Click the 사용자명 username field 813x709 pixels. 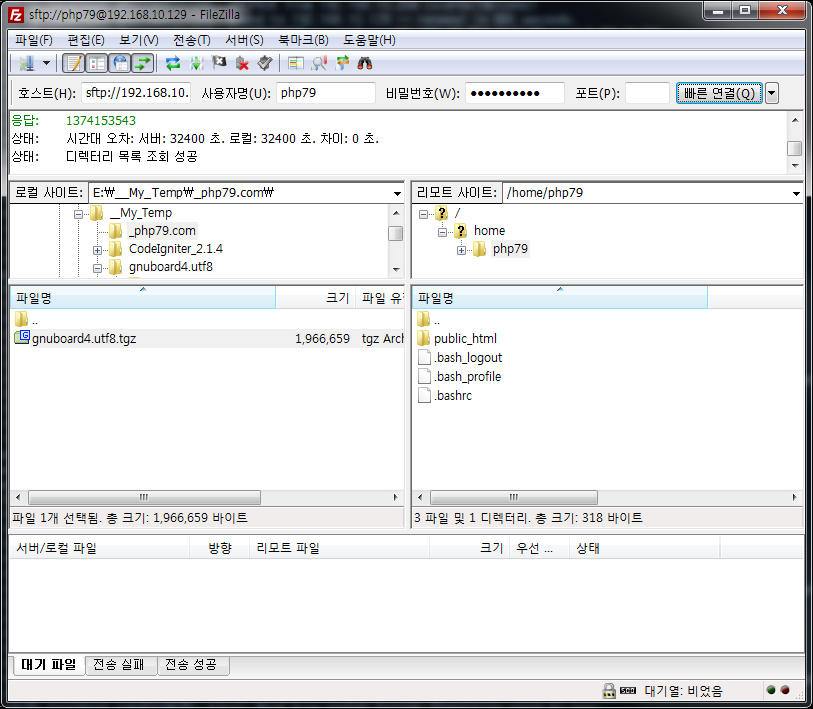coord(326,93)
